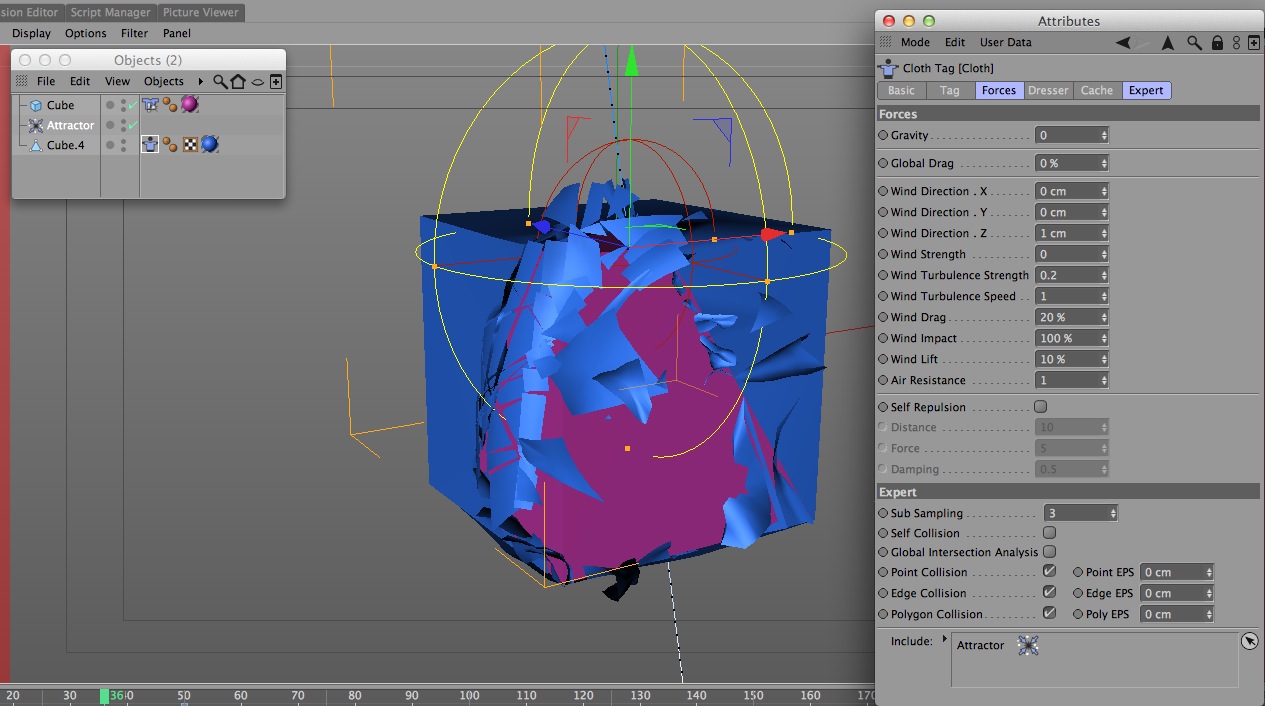The height and width of the screenshot is (706, 1265).
Task: Open the Script Manager tab
Action: pos(111,12)
